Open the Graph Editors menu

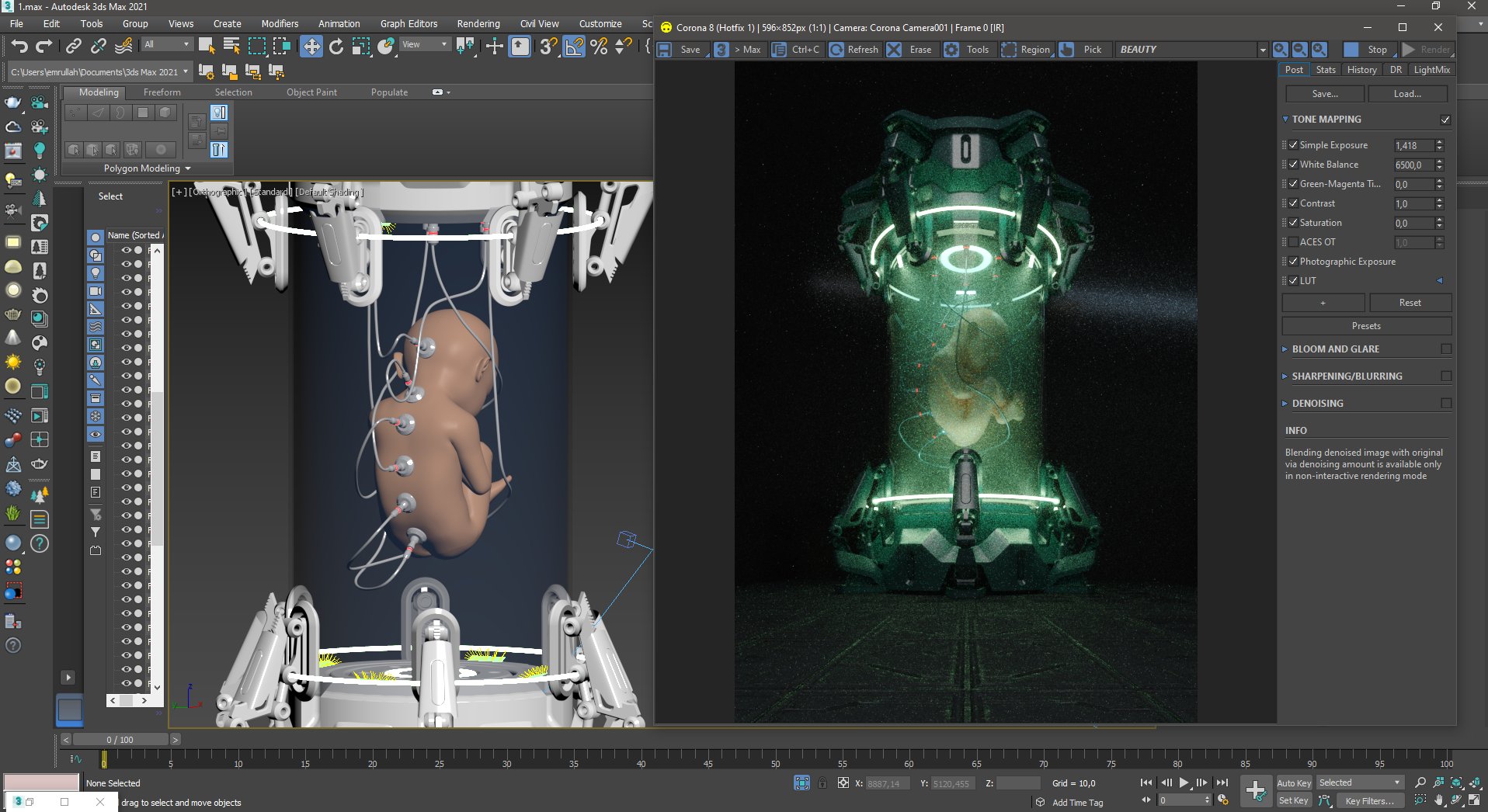pyautogui.click(x=409, y=24)
